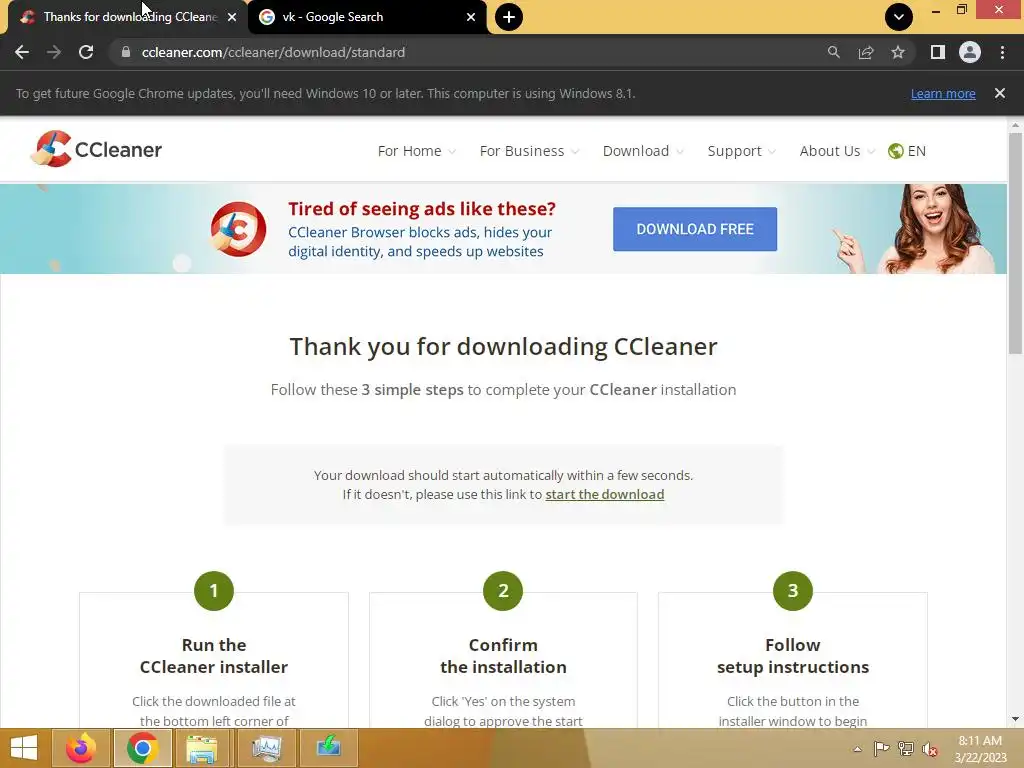This screenshot has height=768, width=1024.
Task: Click the Run the CCleaner installer heading
Action: [x=214, y=656]
